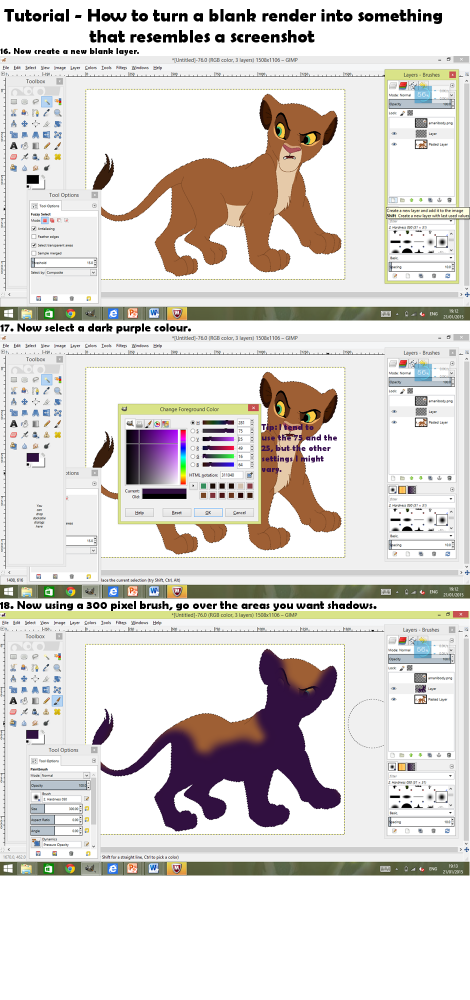Pick Text tool in step 16 toolbox

point(14,145)
